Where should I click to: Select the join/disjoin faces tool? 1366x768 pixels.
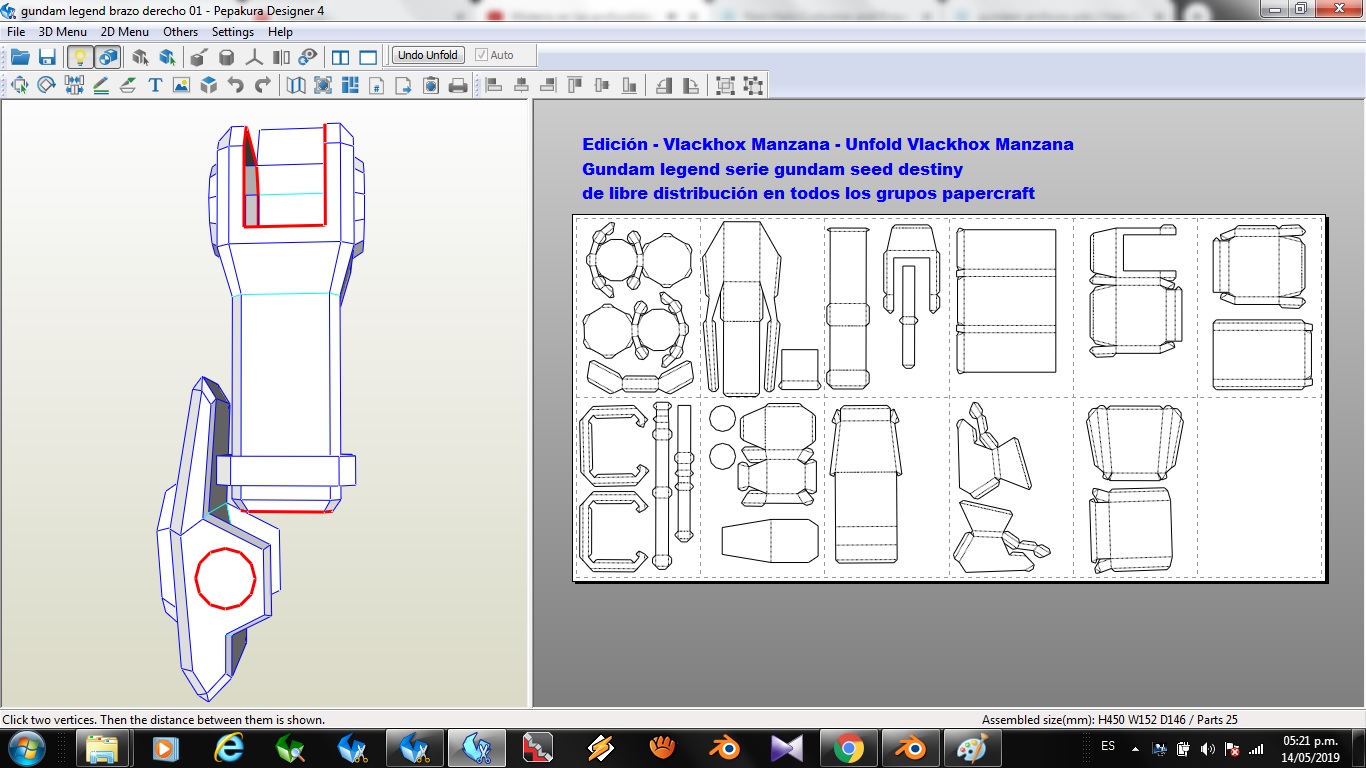point(74,86)
